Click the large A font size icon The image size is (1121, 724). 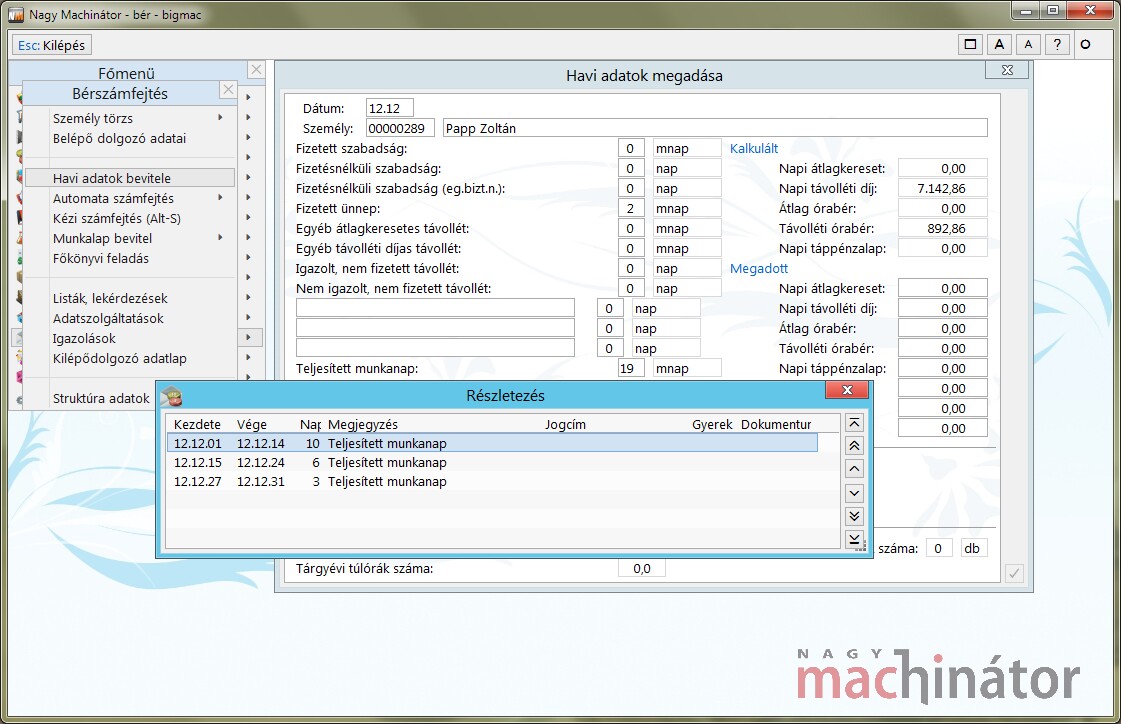tap(999, 44)
